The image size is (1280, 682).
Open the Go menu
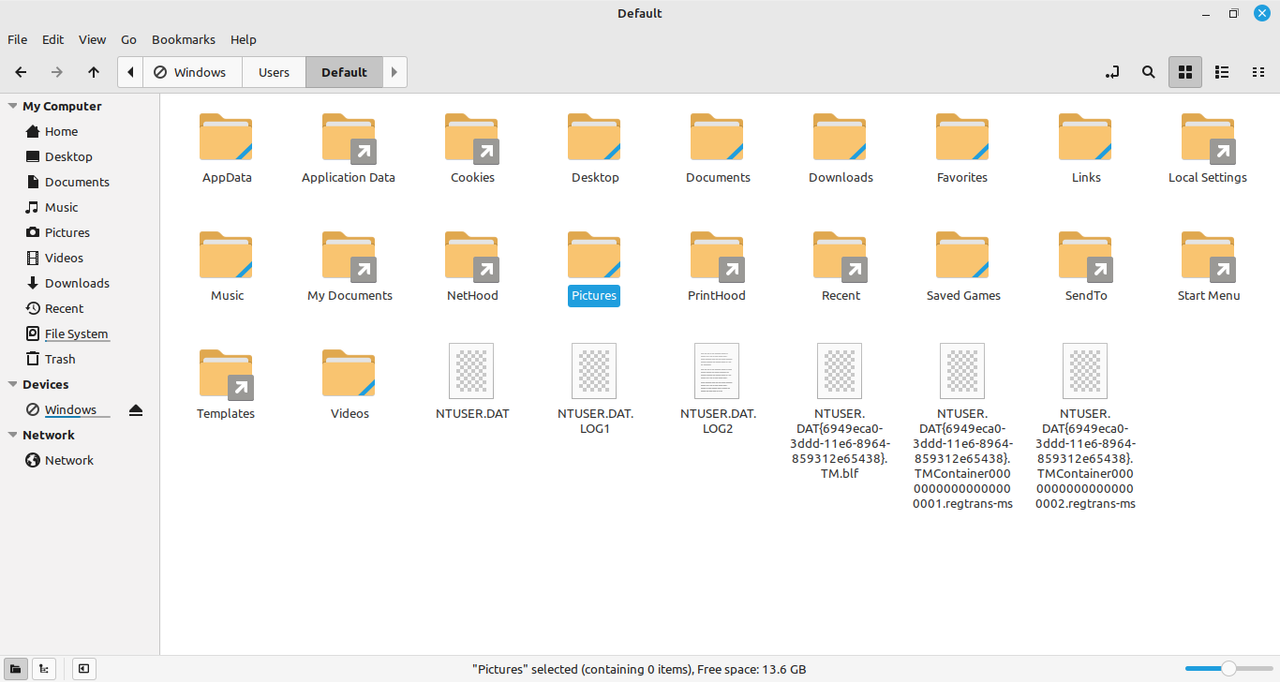[x=129, y=40]
